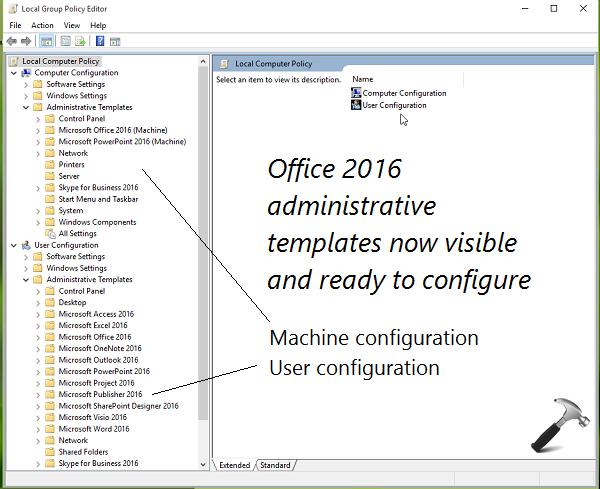Click Computer Configuration icon in the Name list
Image resolution: width=600 pixels, height=489 pixels.
point(356,93)
